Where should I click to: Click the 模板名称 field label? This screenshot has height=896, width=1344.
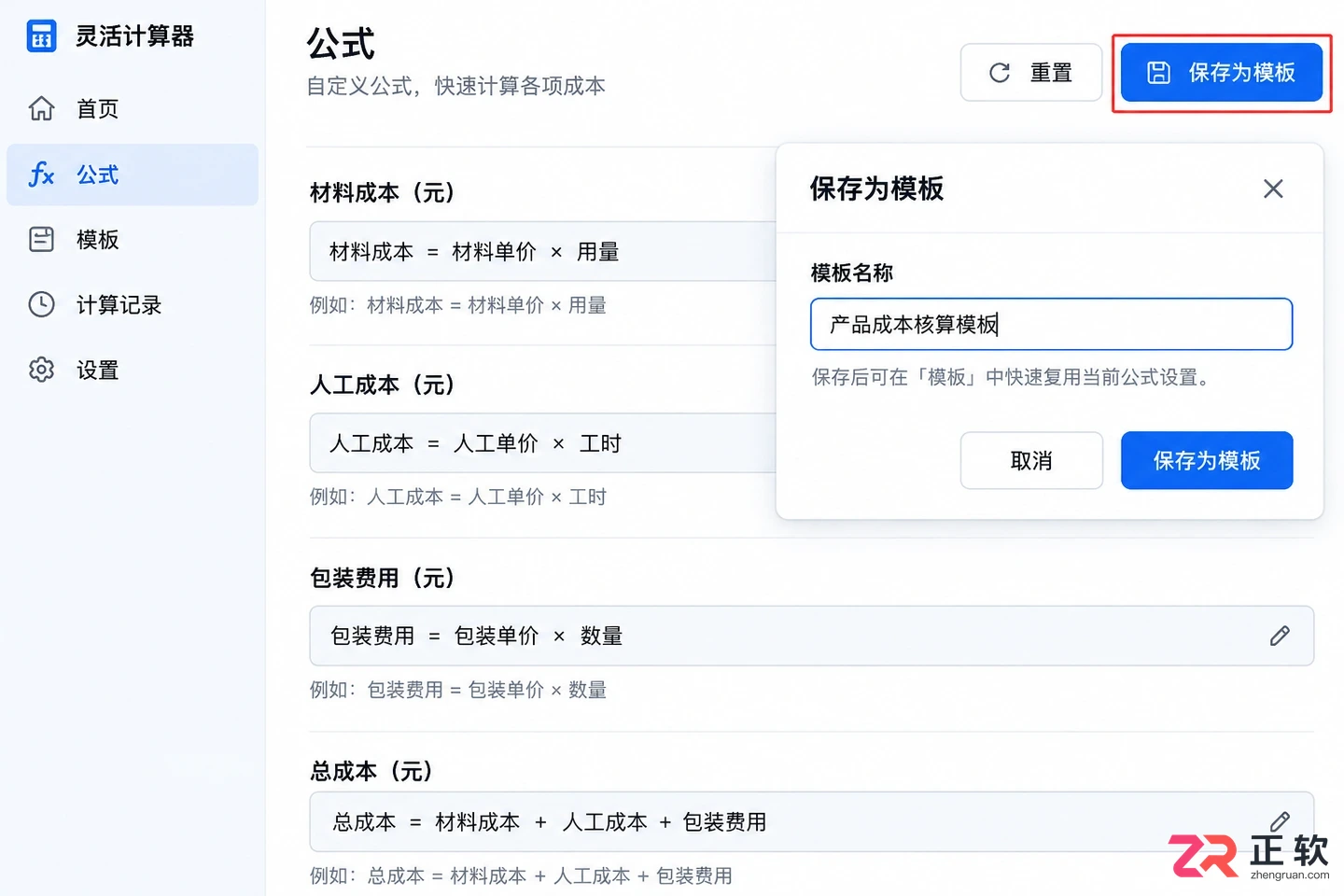pyautogui.click(x=852, y=273)
